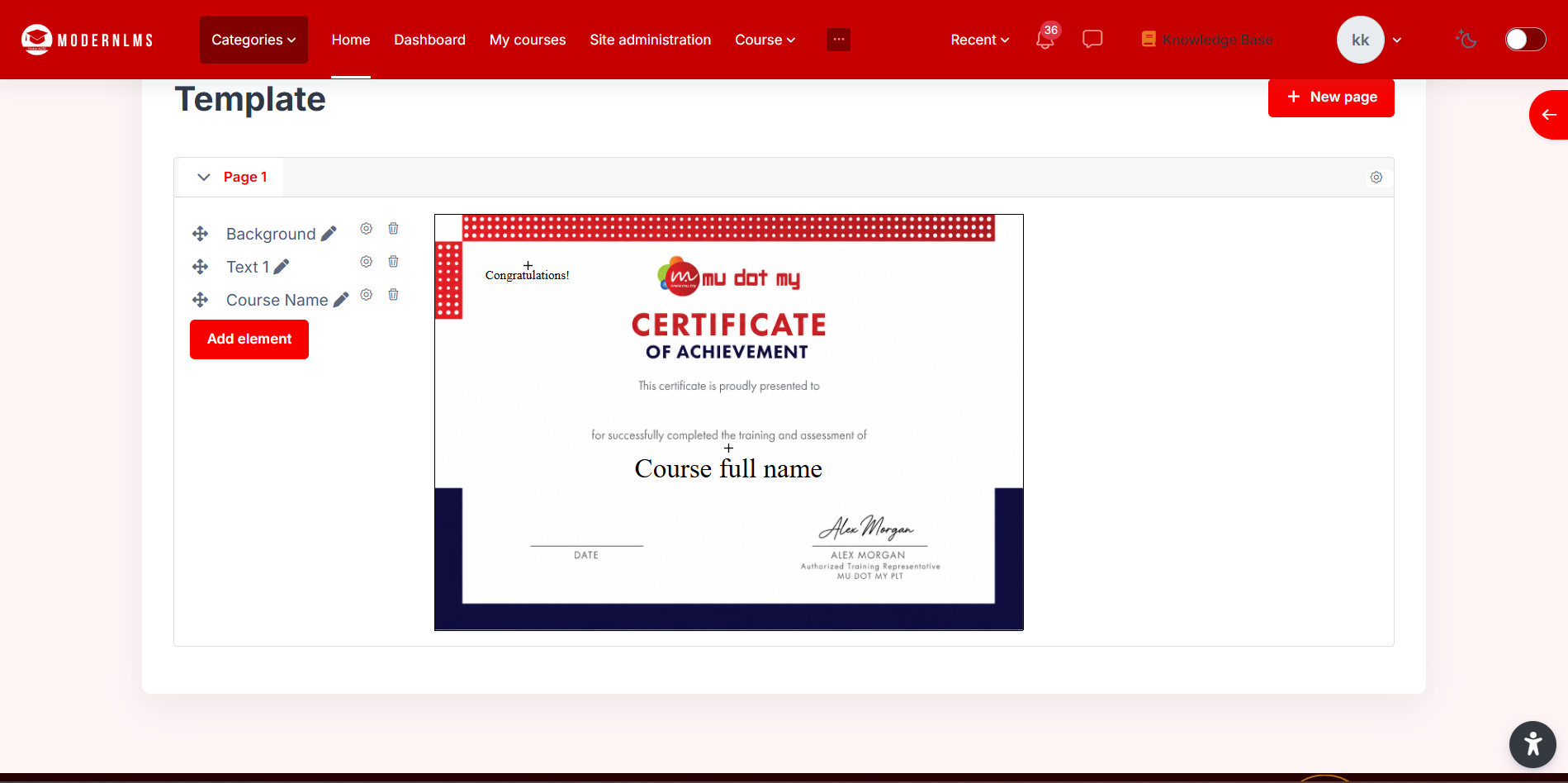Delete the Course Name element

coord(394,295)
